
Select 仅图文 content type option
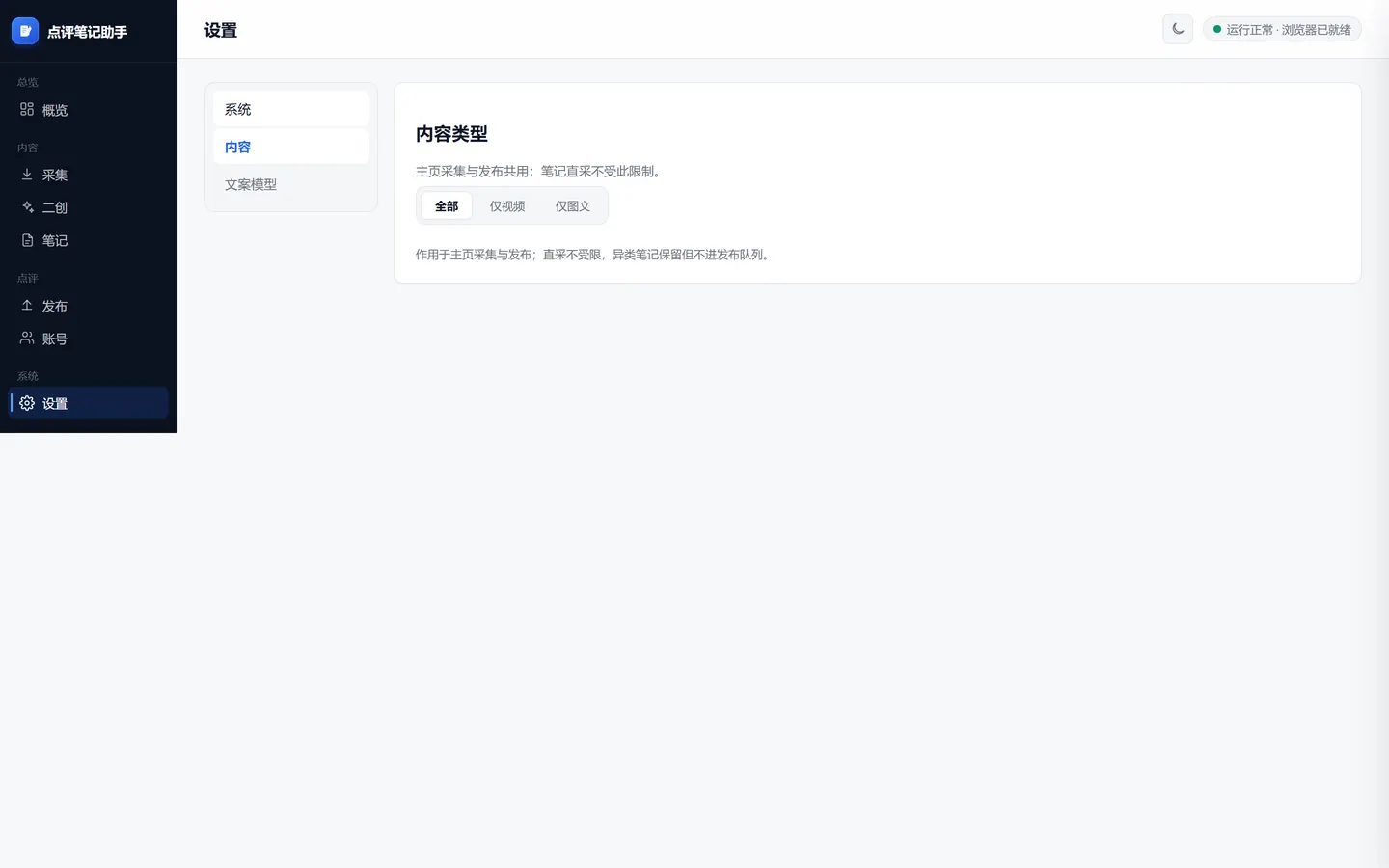coord(573,205)
